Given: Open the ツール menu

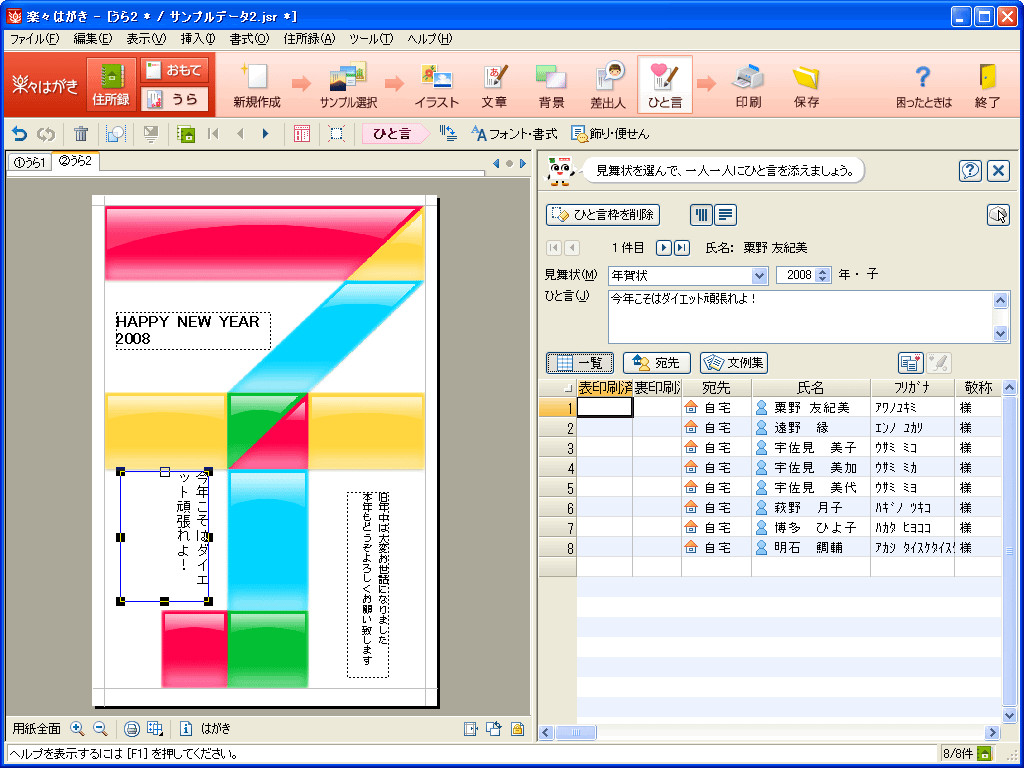Looking at the screenshot, I should pyautogui.click(x=371, y=39).
